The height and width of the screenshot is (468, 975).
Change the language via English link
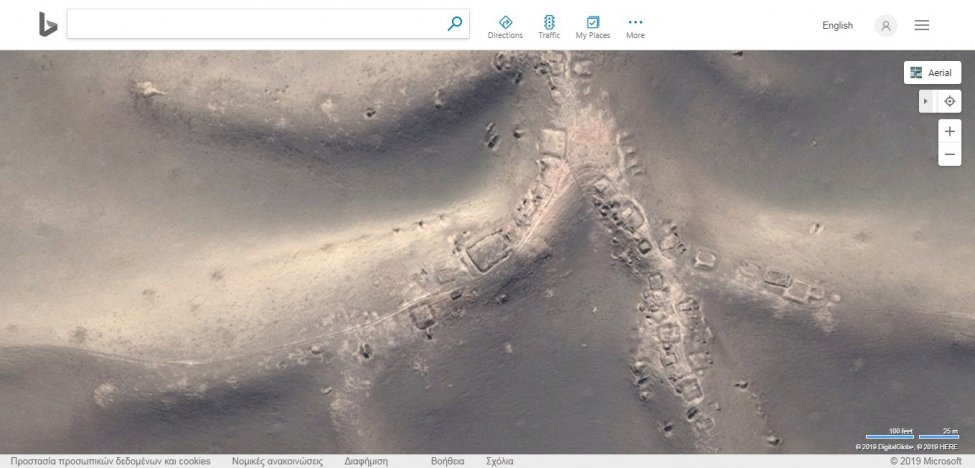(x=837, y=25)
